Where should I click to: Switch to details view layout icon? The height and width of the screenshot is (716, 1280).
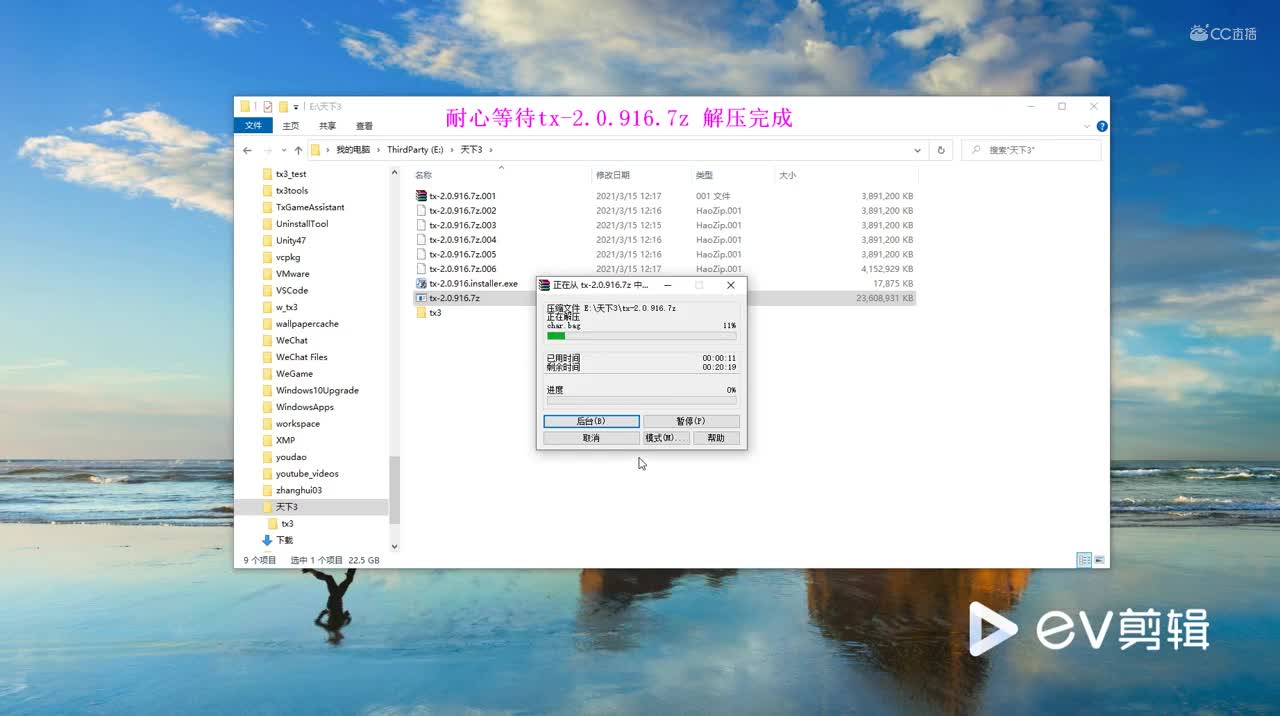point(1084,560)
